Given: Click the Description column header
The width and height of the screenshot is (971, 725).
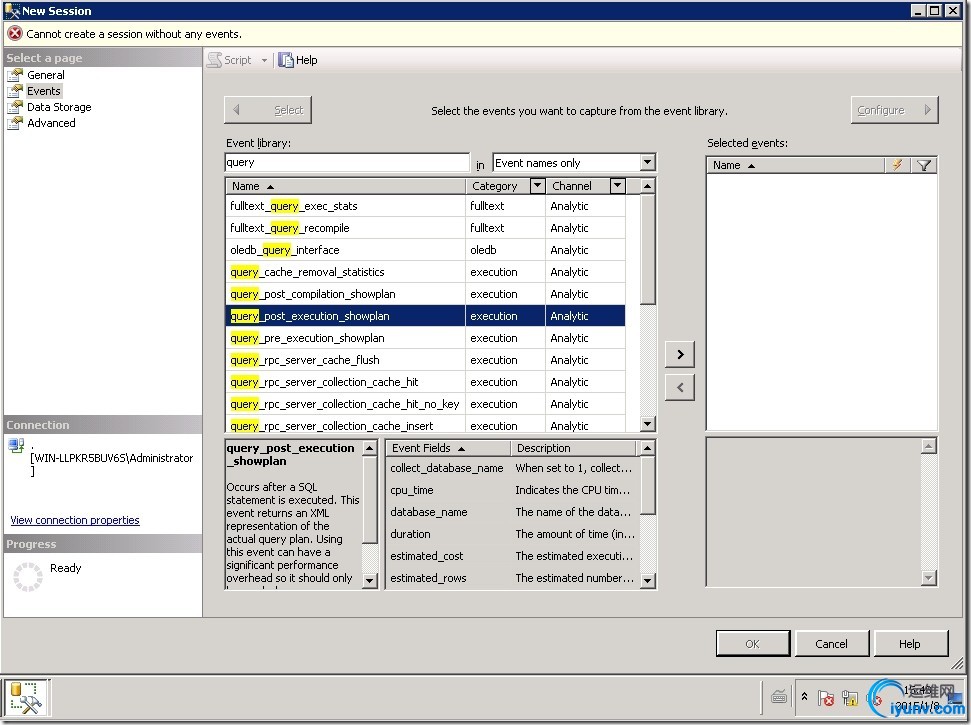Looking at the screenshot, I should 573,448.
